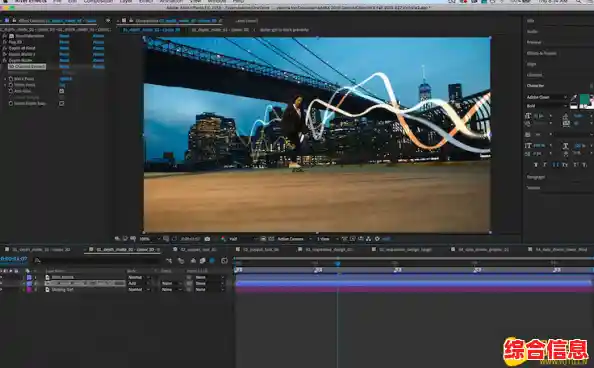The width and height of the screenshot is (594, 368).
Task: Open font family dropdown Adobe Clean
Action: click(546, 97)
